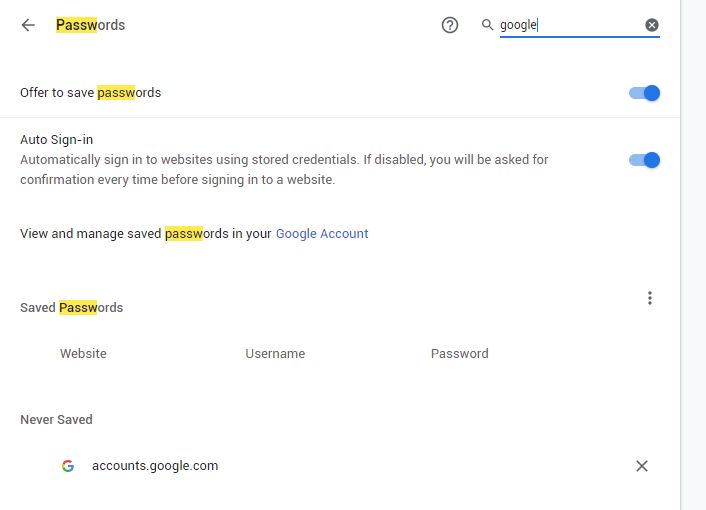Click the Passwords page title
This screenshot has height=510, width=706.
pyautogui.click(x=91, y=25)
